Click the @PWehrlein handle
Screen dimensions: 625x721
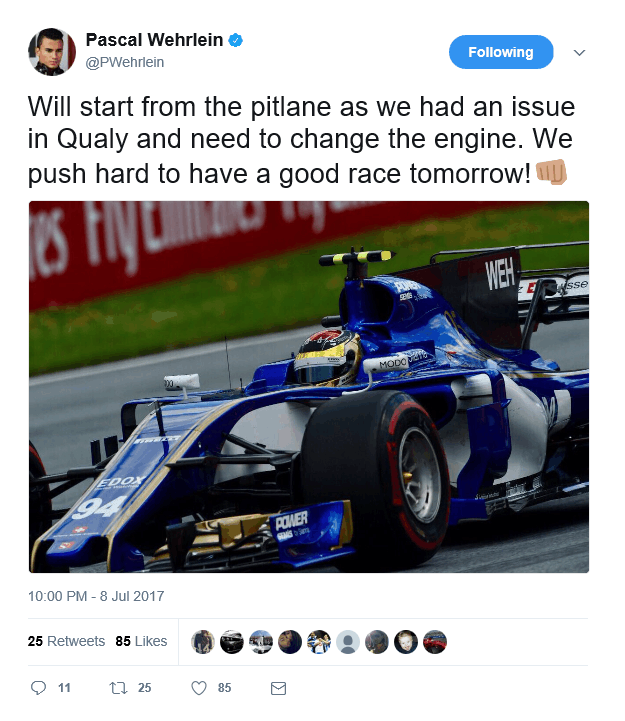125,62
